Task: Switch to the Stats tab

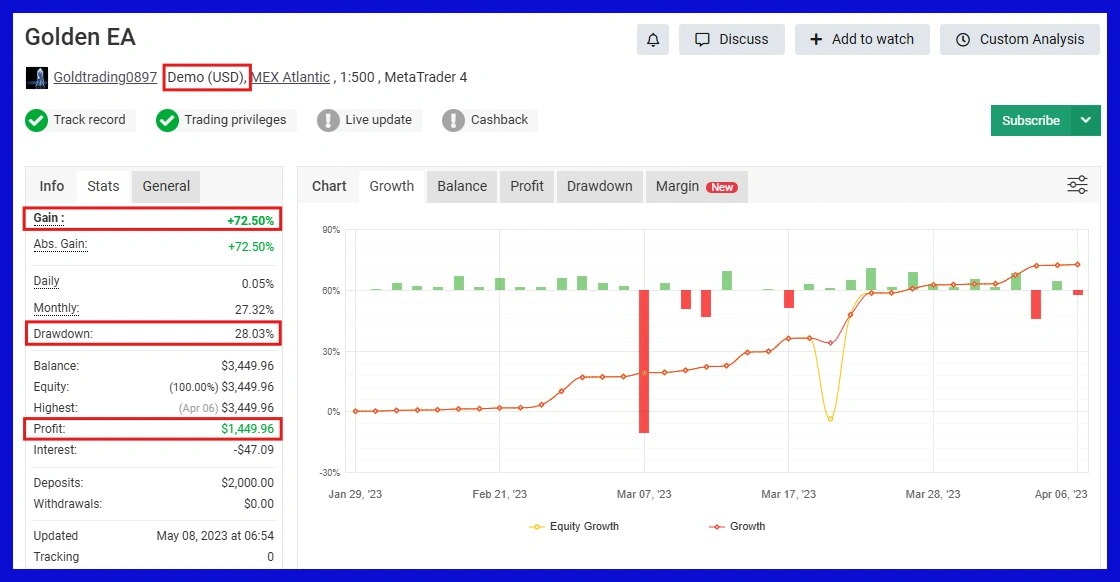Action: [x=103, y=186]
